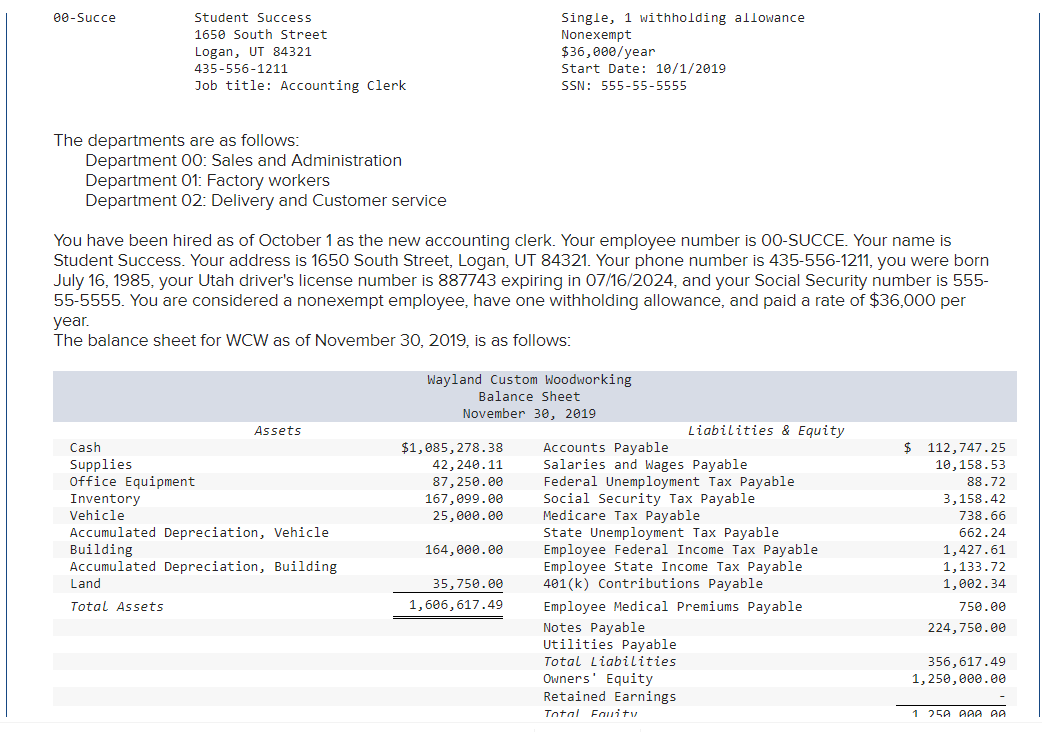
Task: Select the Social Security Tax Payable label
Action: (x=649, y=498)
